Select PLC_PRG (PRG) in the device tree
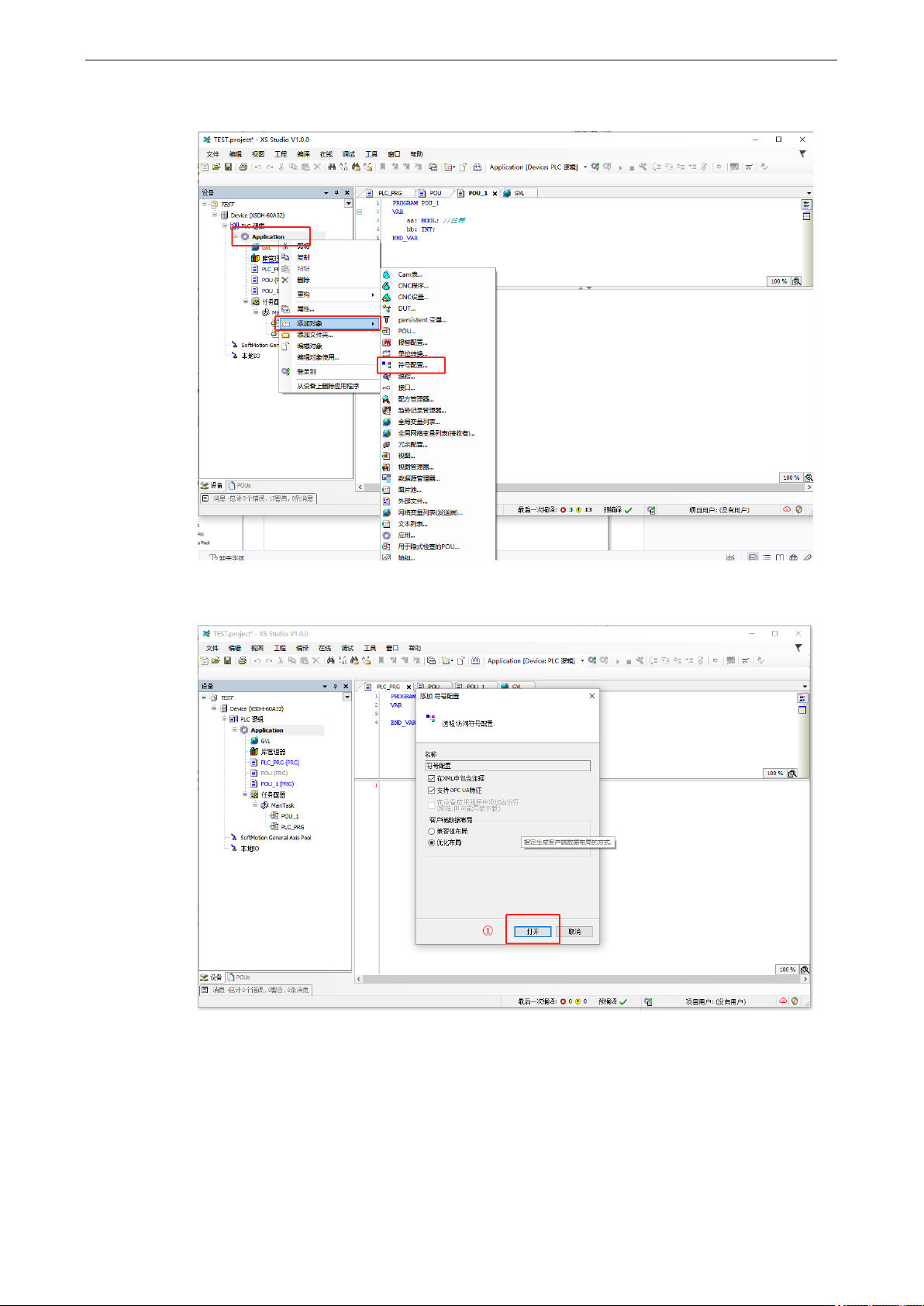 280,763
